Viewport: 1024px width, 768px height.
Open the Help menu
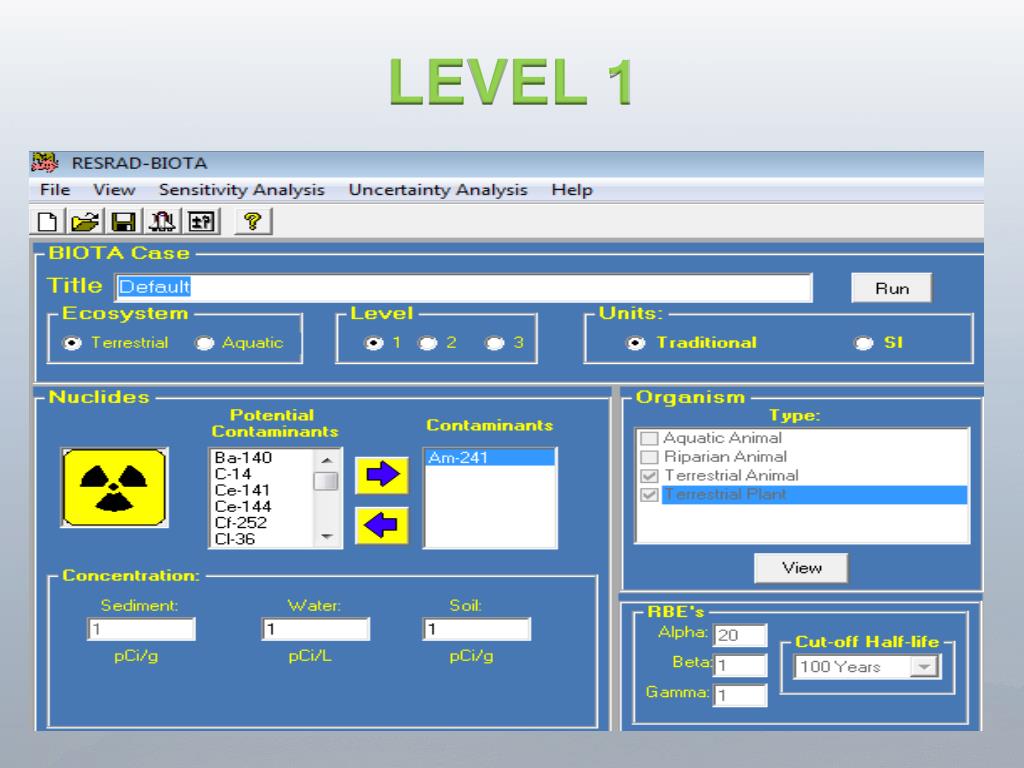tap(571, 190)
